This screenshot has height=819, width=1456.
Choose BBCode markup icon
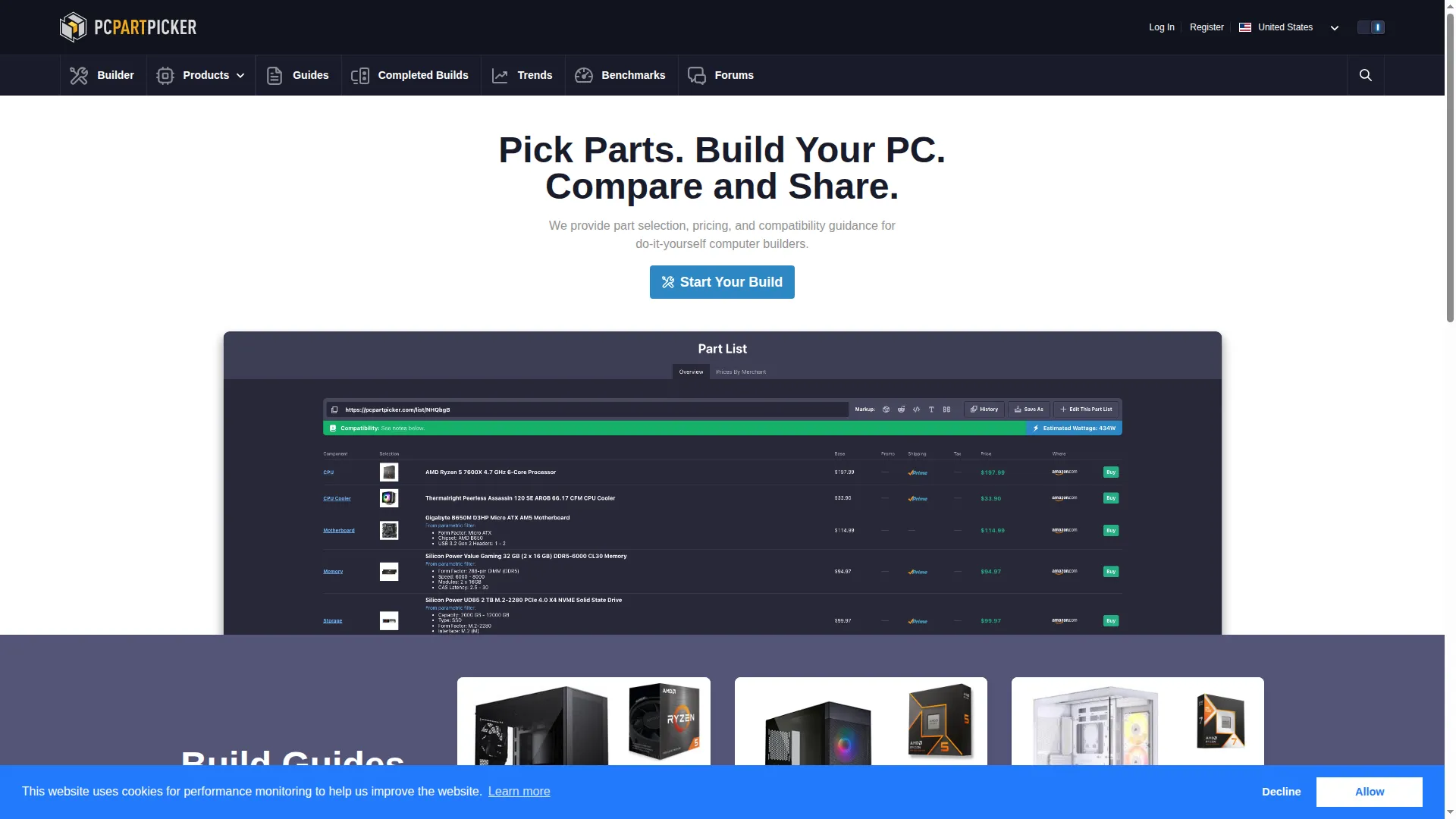click(946, 409)
